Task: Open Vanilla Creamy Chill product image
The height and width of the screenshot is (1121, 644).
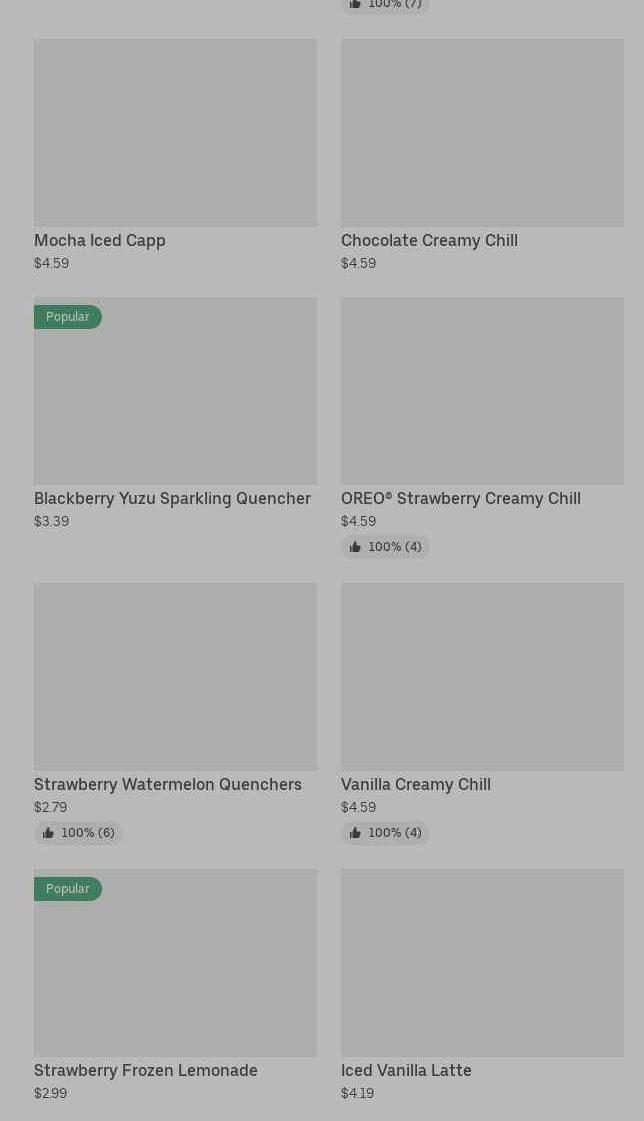Action: (x=482, y=677)
